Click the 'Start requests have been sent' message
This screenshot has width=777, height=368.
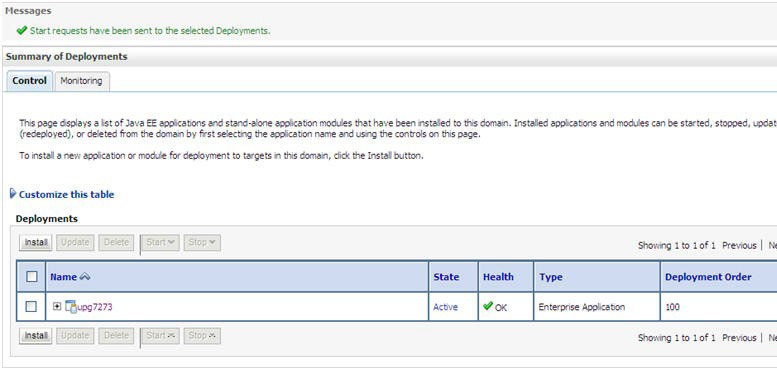[150, 31]
